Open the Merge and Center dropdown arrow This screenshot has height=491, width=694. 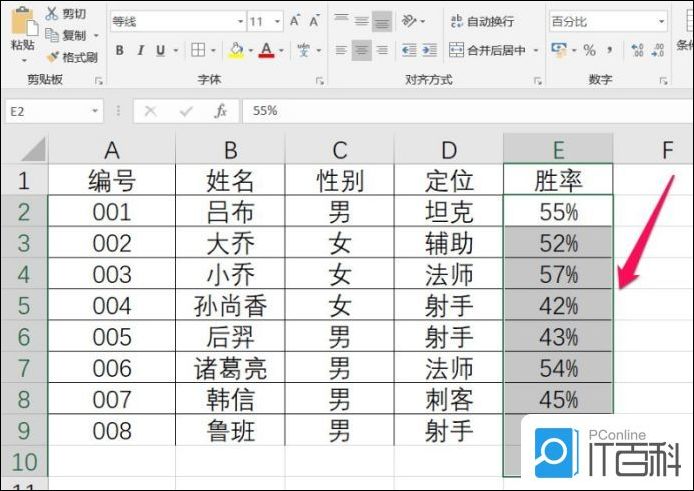coord(536,50)
